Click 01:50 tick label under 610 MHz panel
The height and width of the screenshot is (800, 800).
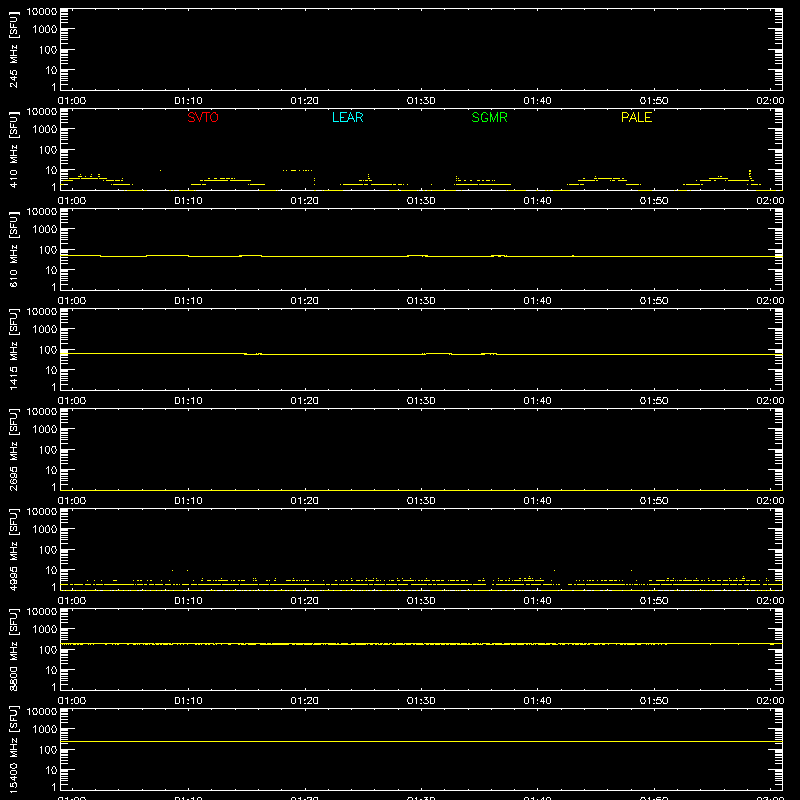click(x=654, y=301)
